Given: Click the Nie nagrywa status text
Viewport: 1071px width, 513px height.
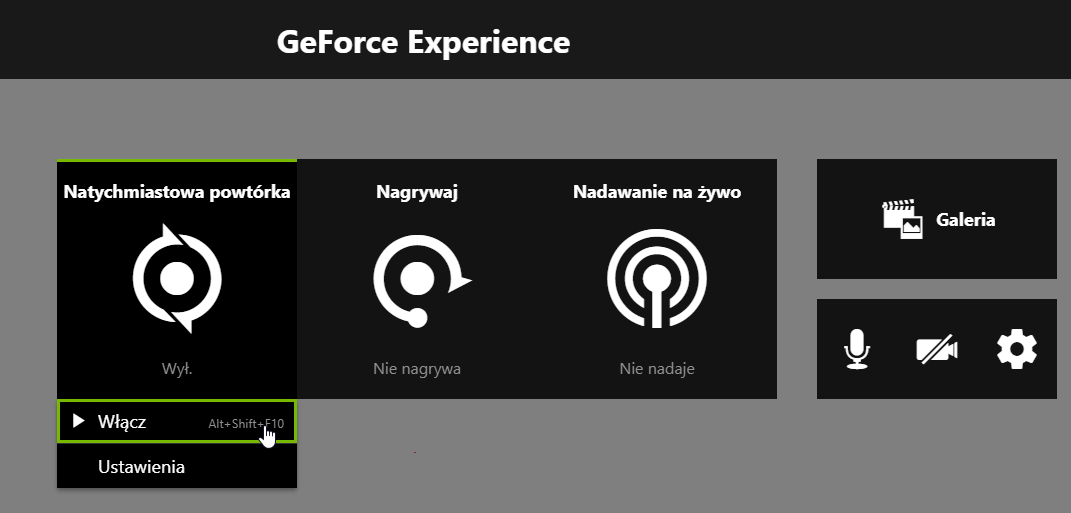Looking at the screenshot, I should click(417, 369).
